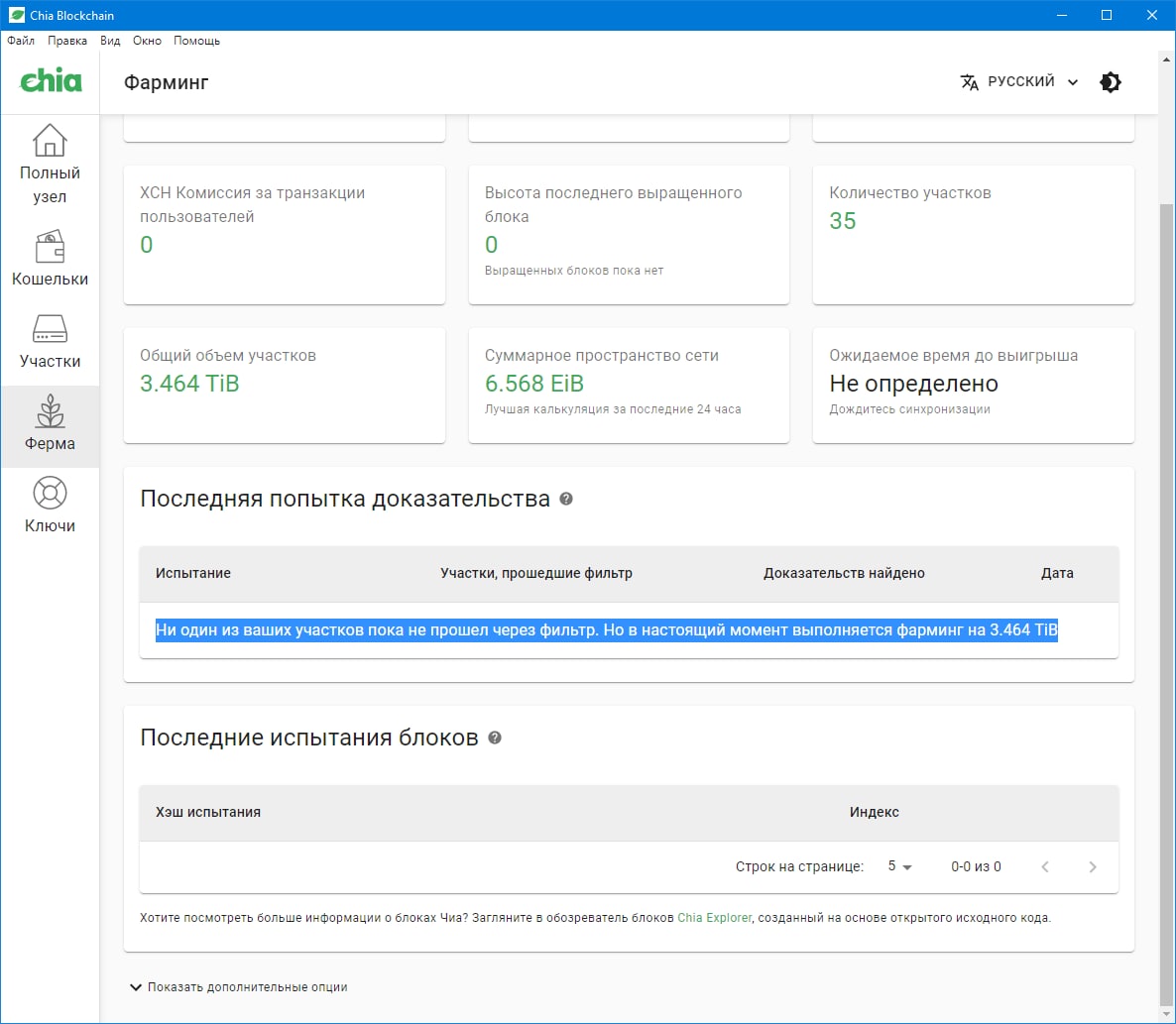Viewport: 1176px width, 1024px height.
Task: Click the plot count value 35
Action: click(x=842, y=221)
